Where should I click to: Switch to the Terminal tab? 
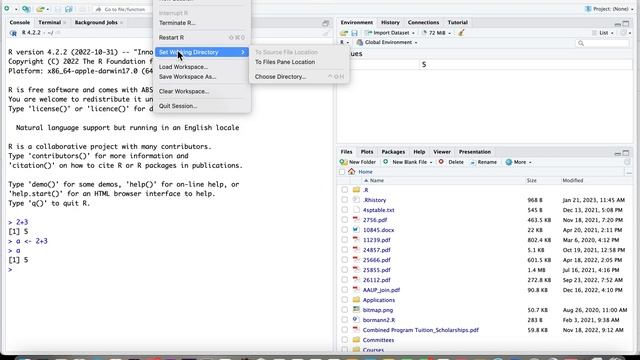(50, 22)
